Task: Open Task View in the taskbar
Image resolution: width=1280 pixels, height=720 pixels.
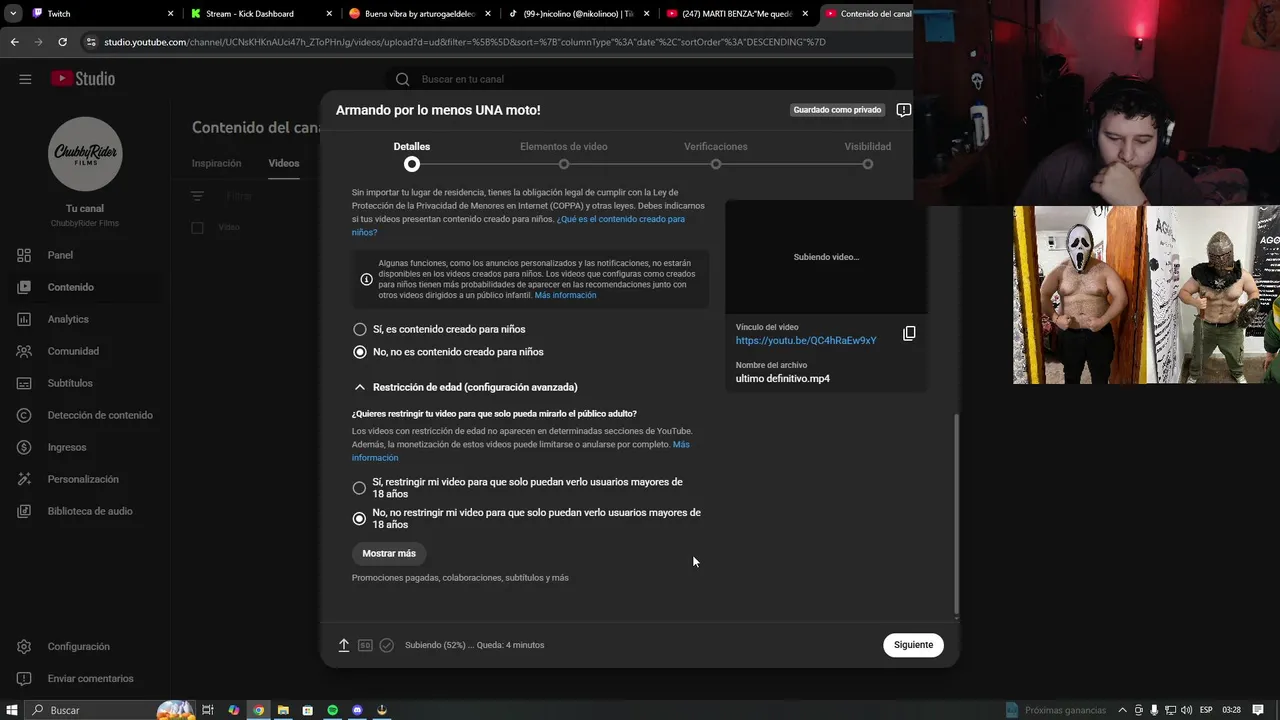Action: [208, 710]
